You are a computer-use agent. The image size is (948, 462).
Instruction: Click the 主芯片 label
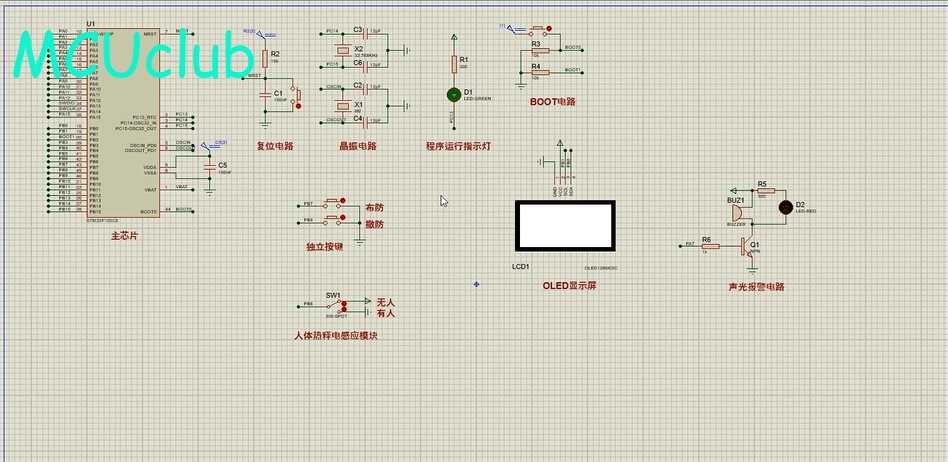click(125, 236)
